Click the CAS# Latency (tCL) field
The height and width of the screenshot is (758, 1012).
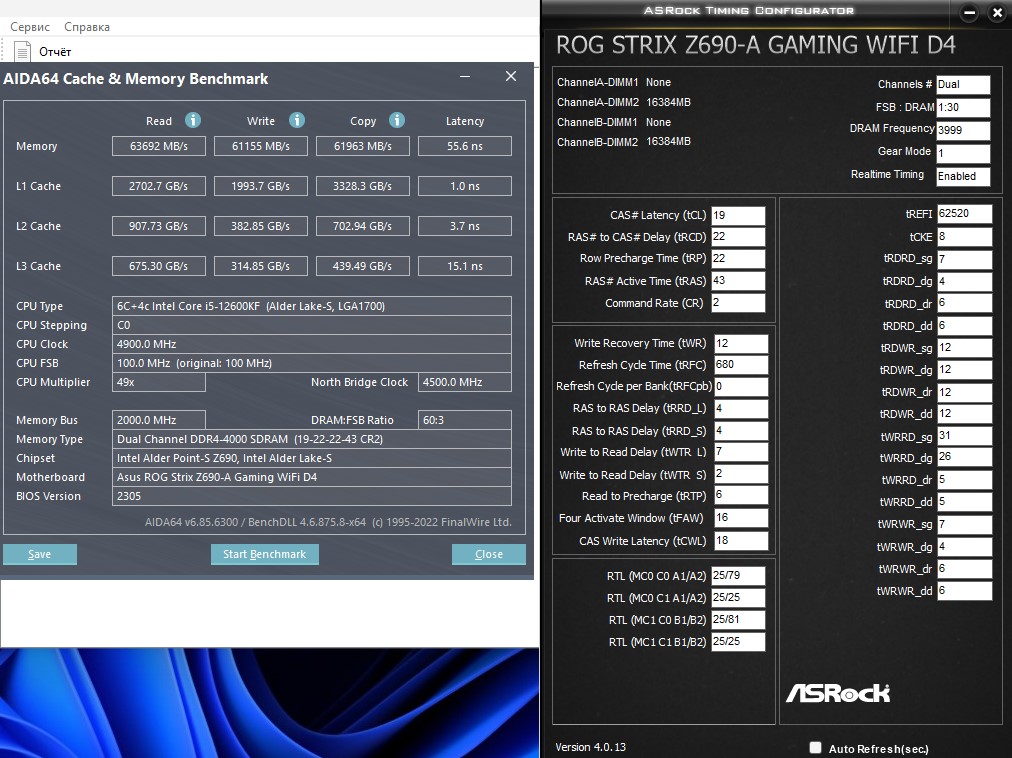coord(738,215)
